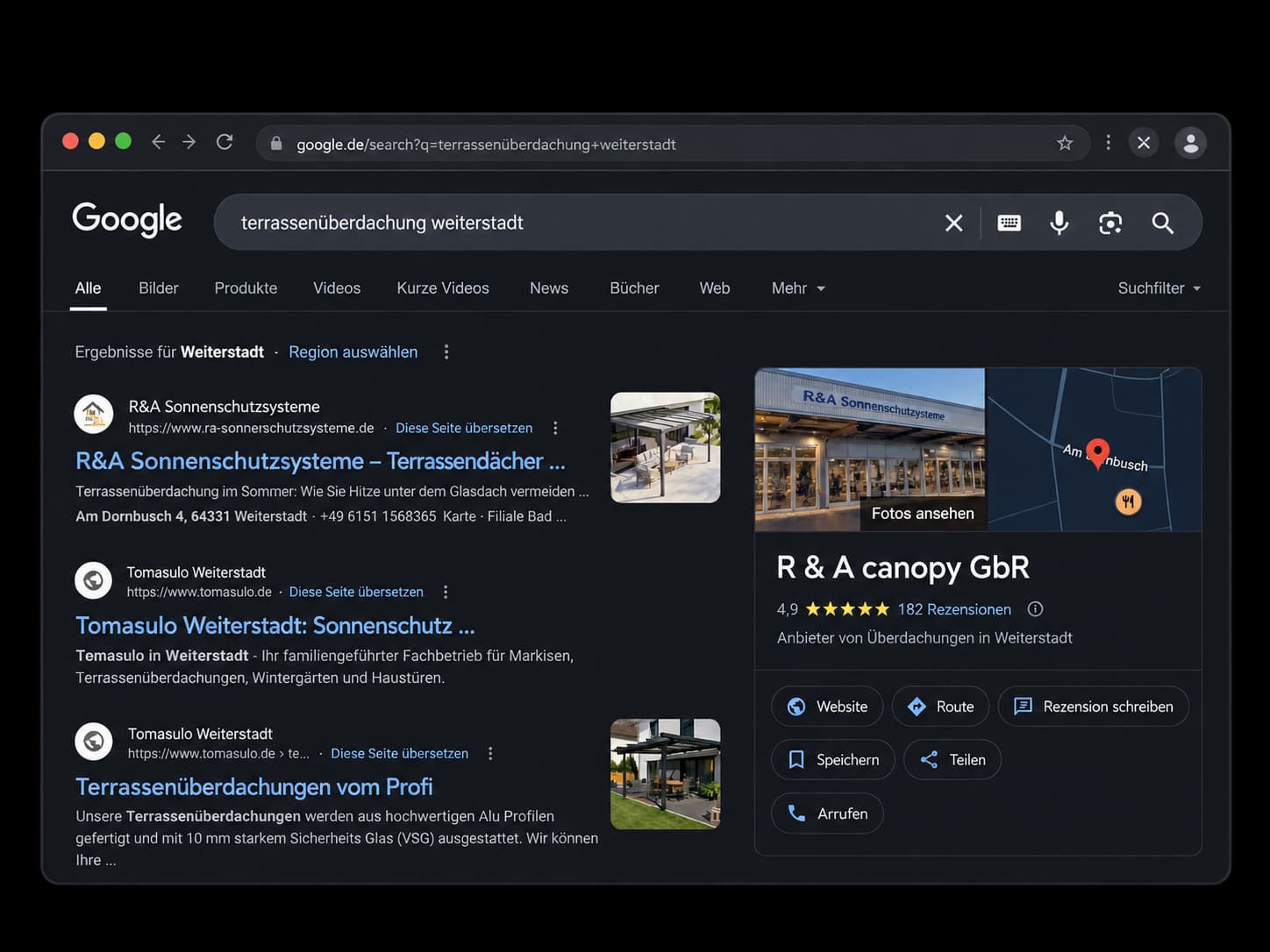Reload the page with refresh icon
1270x952 pixels.
(225, 142)
